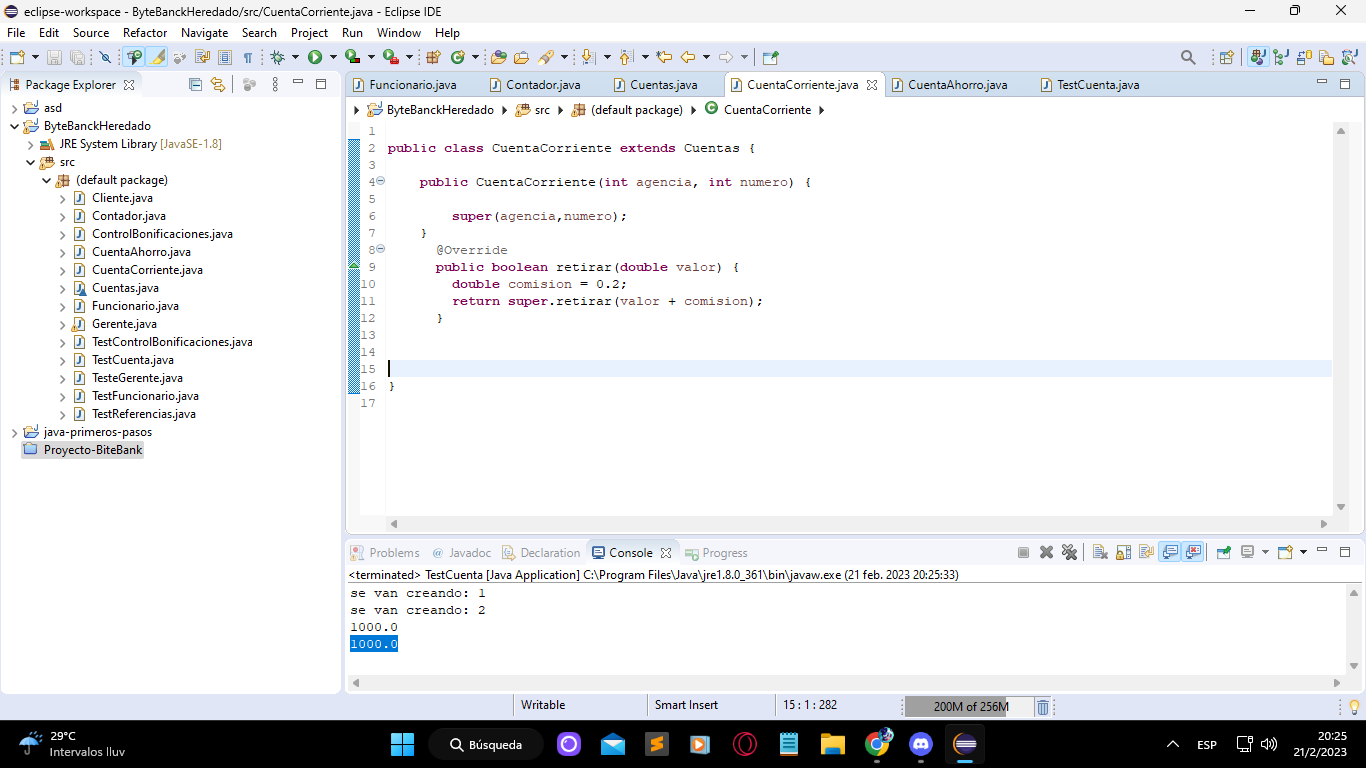Click the ByteBanckHeredado breadcrumb segment
1366x768 pixels.
point(440,110)
